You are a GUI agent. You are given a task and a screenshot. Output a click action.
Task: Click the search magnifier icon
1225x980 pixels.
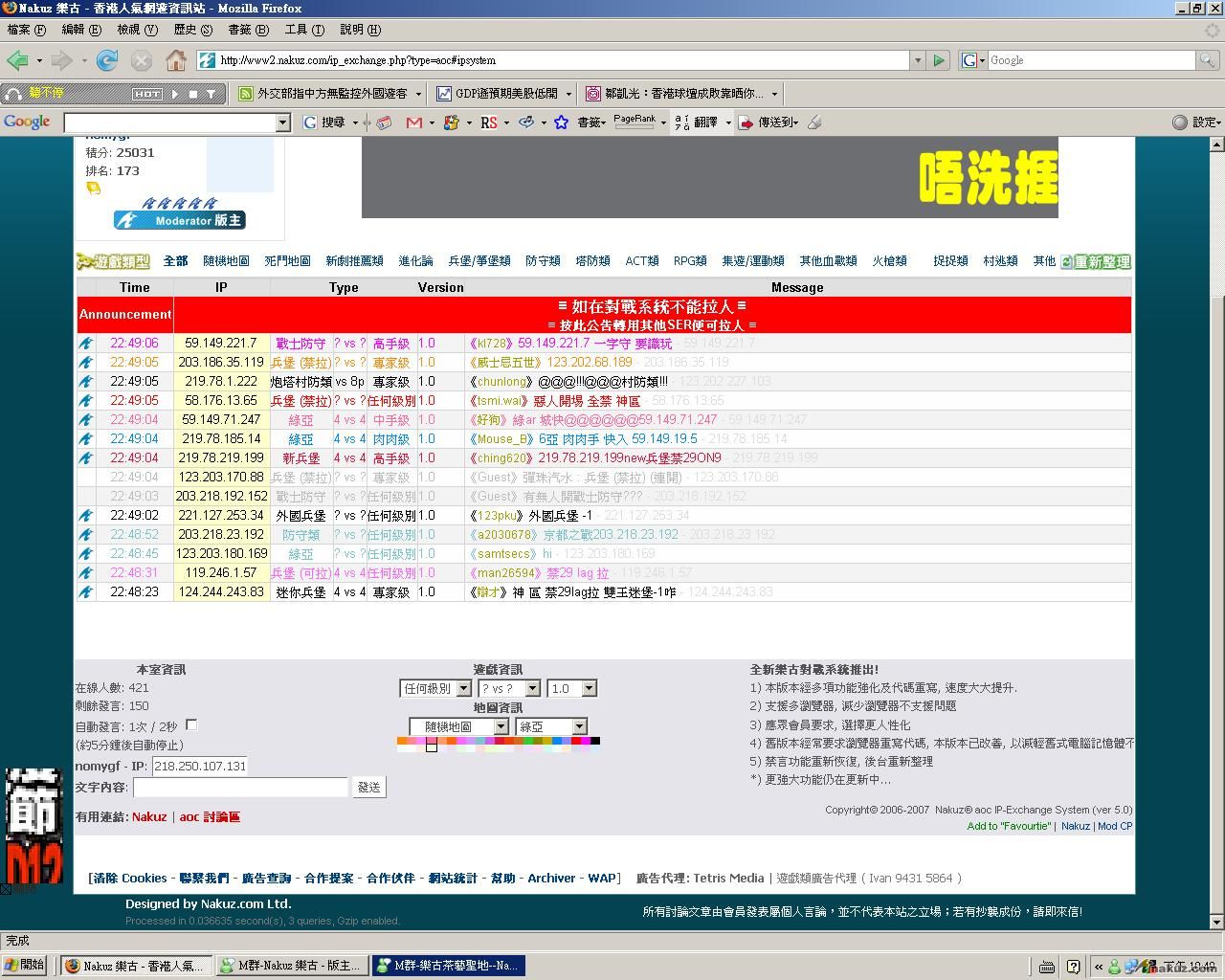1208,60
